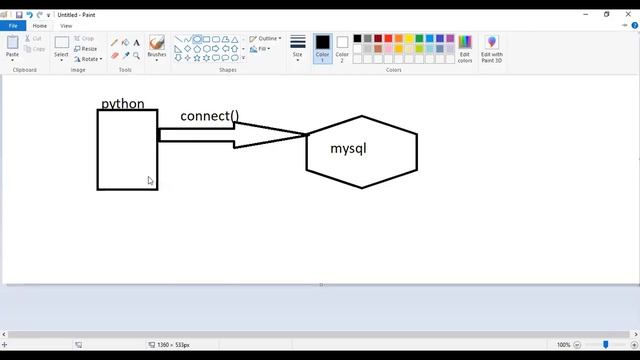Image resolution: width=640 pixels, height=360 pixels.
Task: Select the Fill with color bucket tool
Action: [x=125, y=42]
